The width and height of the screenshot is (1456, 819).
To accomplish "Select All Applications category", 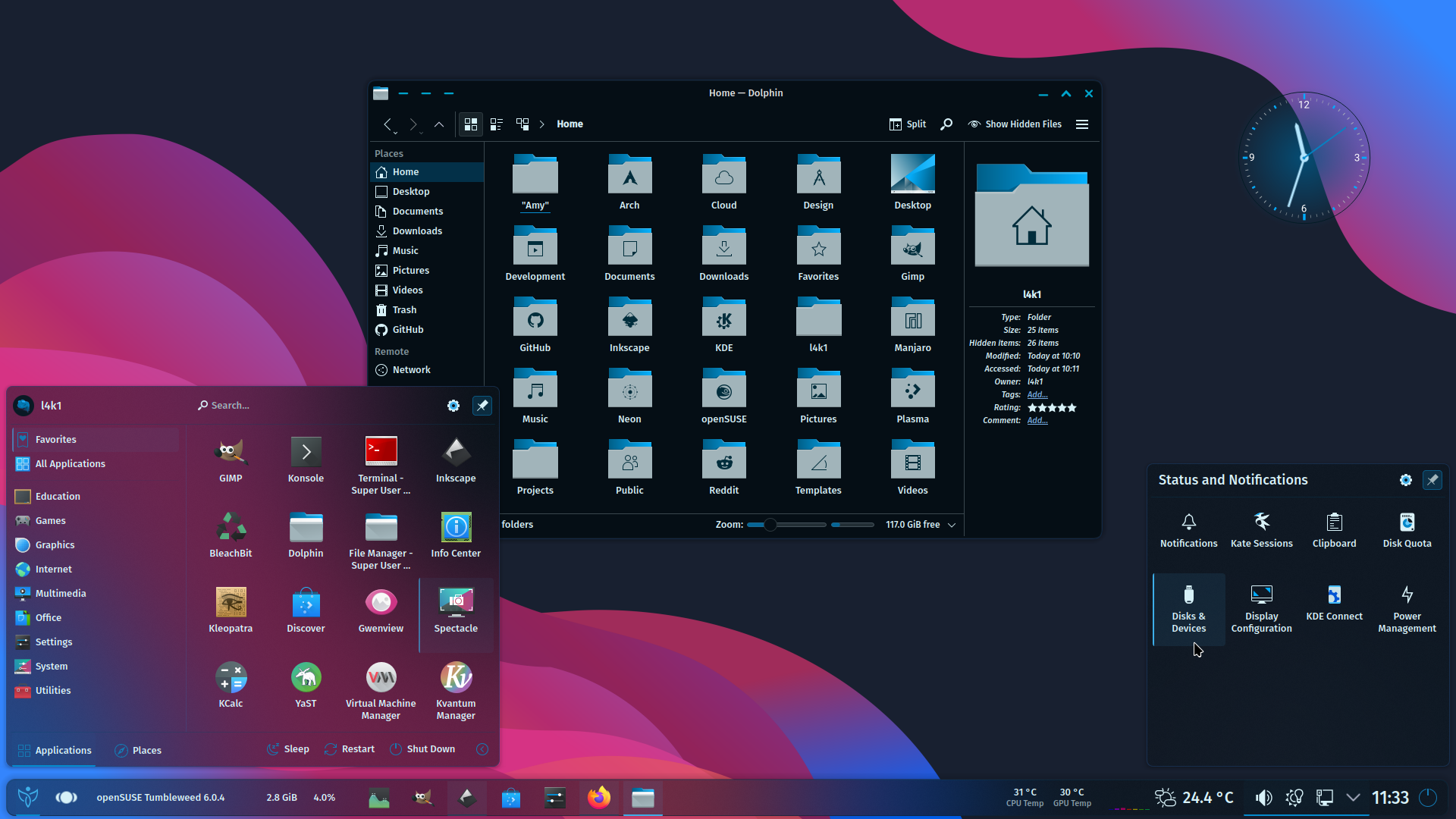I will point(96,463).
